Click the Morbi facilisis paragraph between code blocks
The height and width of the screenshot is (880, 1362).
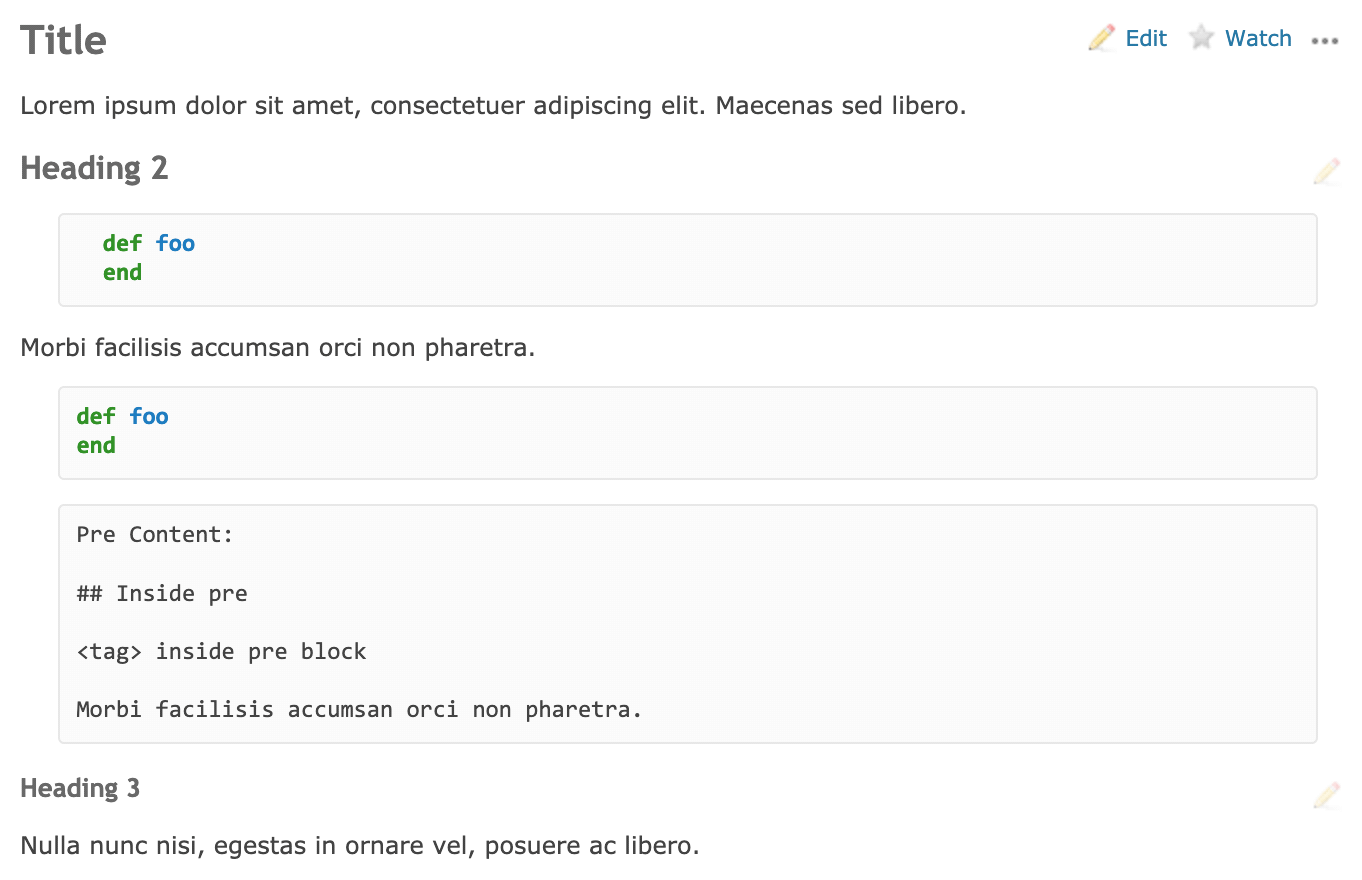point(278,348)
